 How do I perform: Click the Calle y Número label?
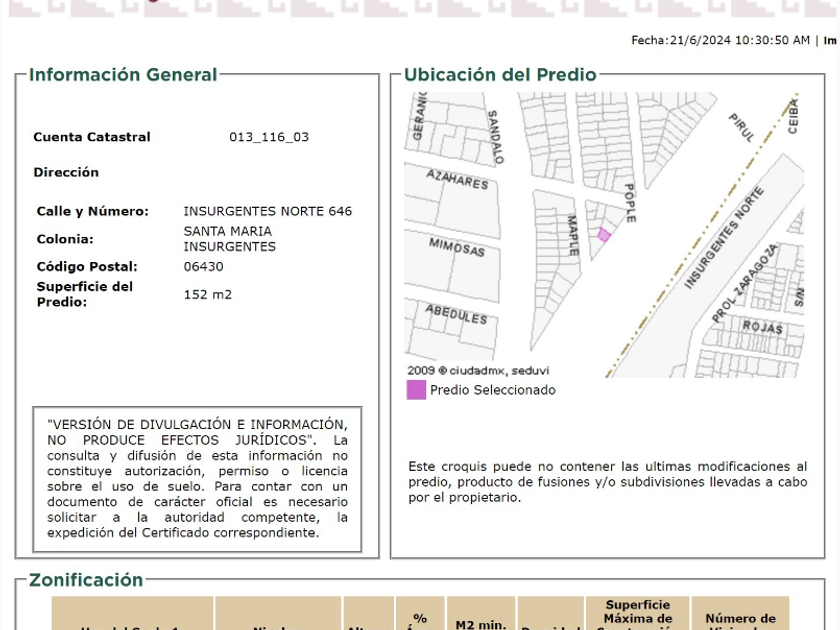tap(93, 211)
